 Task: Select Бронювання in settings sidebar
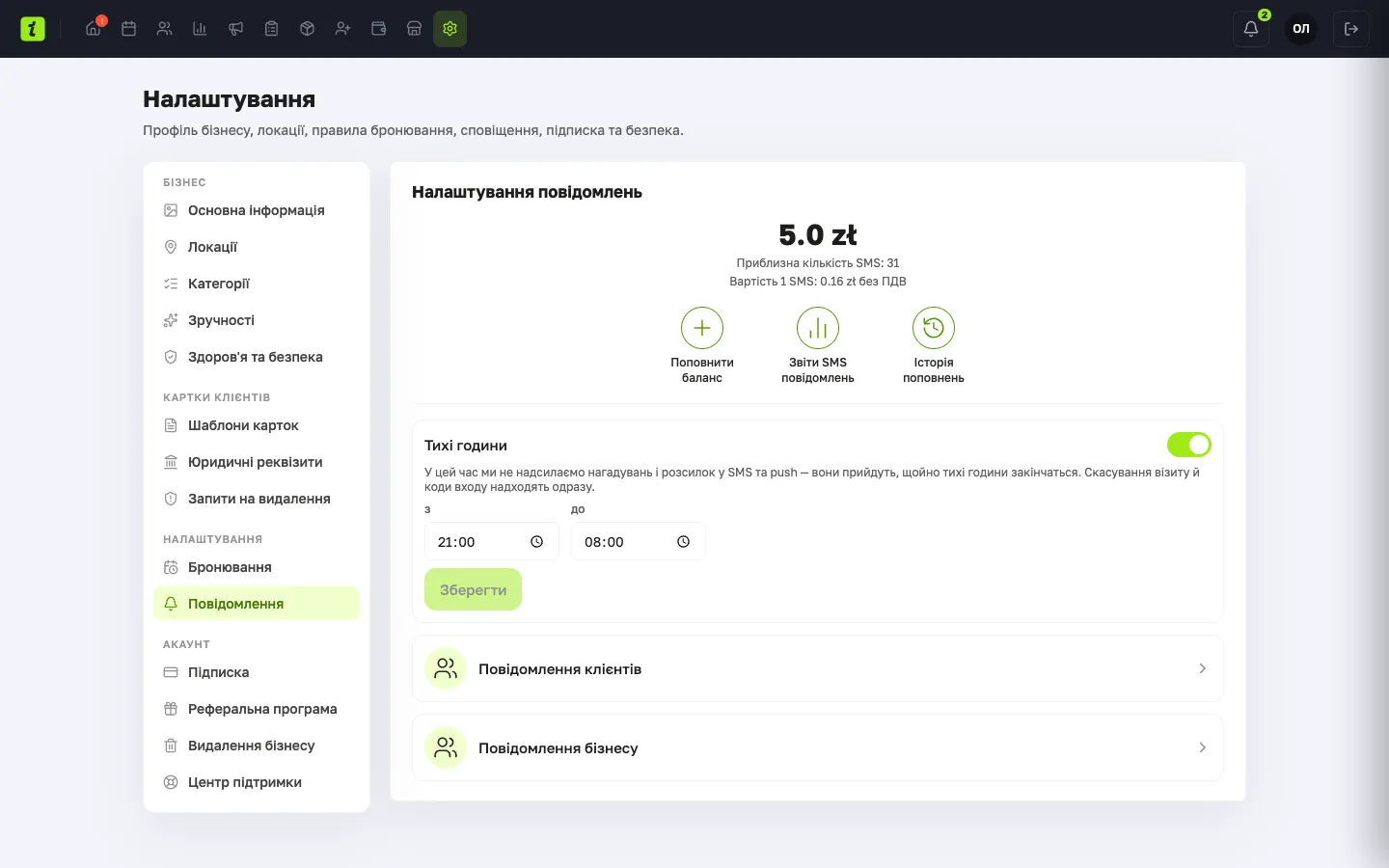(x=257, y=567)
